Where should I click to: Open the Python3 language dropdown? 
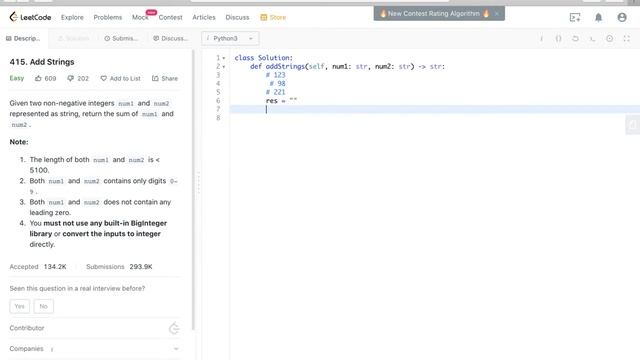pos(230,38)
